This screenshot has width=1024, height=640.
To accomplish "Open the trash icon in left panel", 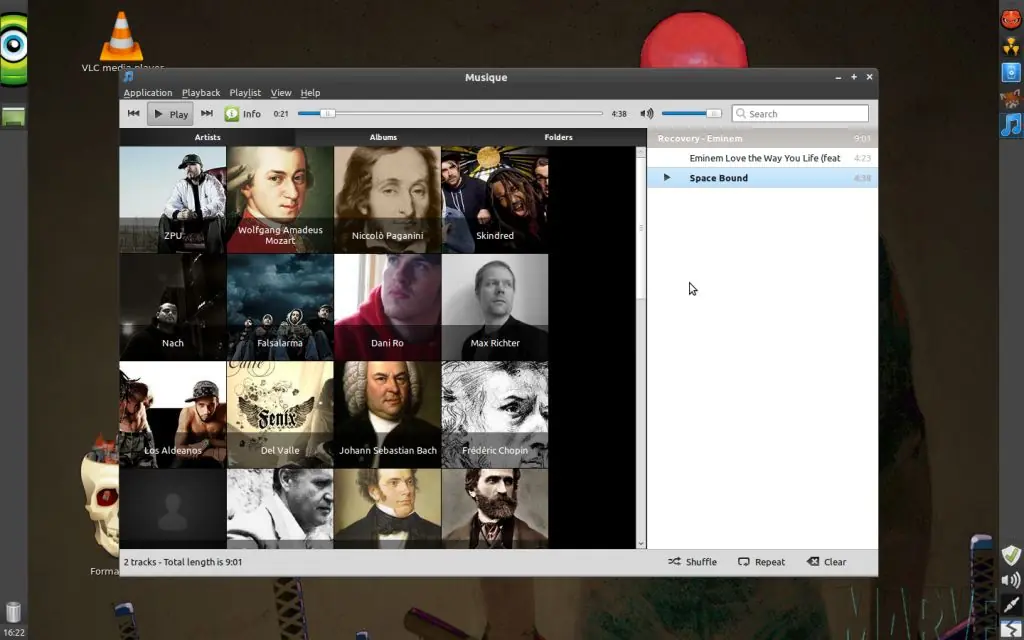I will 14,612.
